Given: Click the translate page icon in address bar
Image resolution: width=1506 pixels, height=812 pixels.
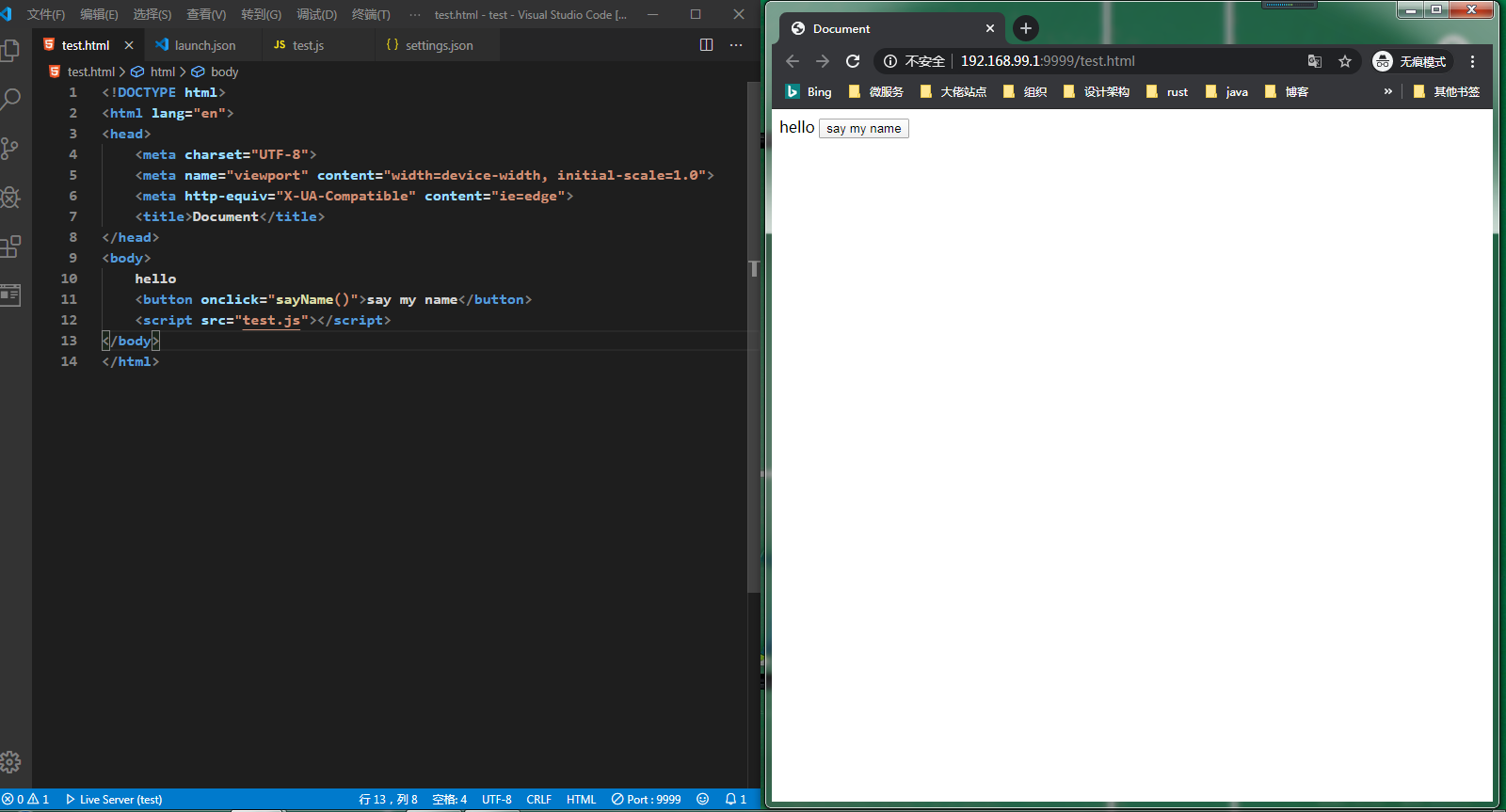Looking at the screenshot, I should click(1315, 61).
